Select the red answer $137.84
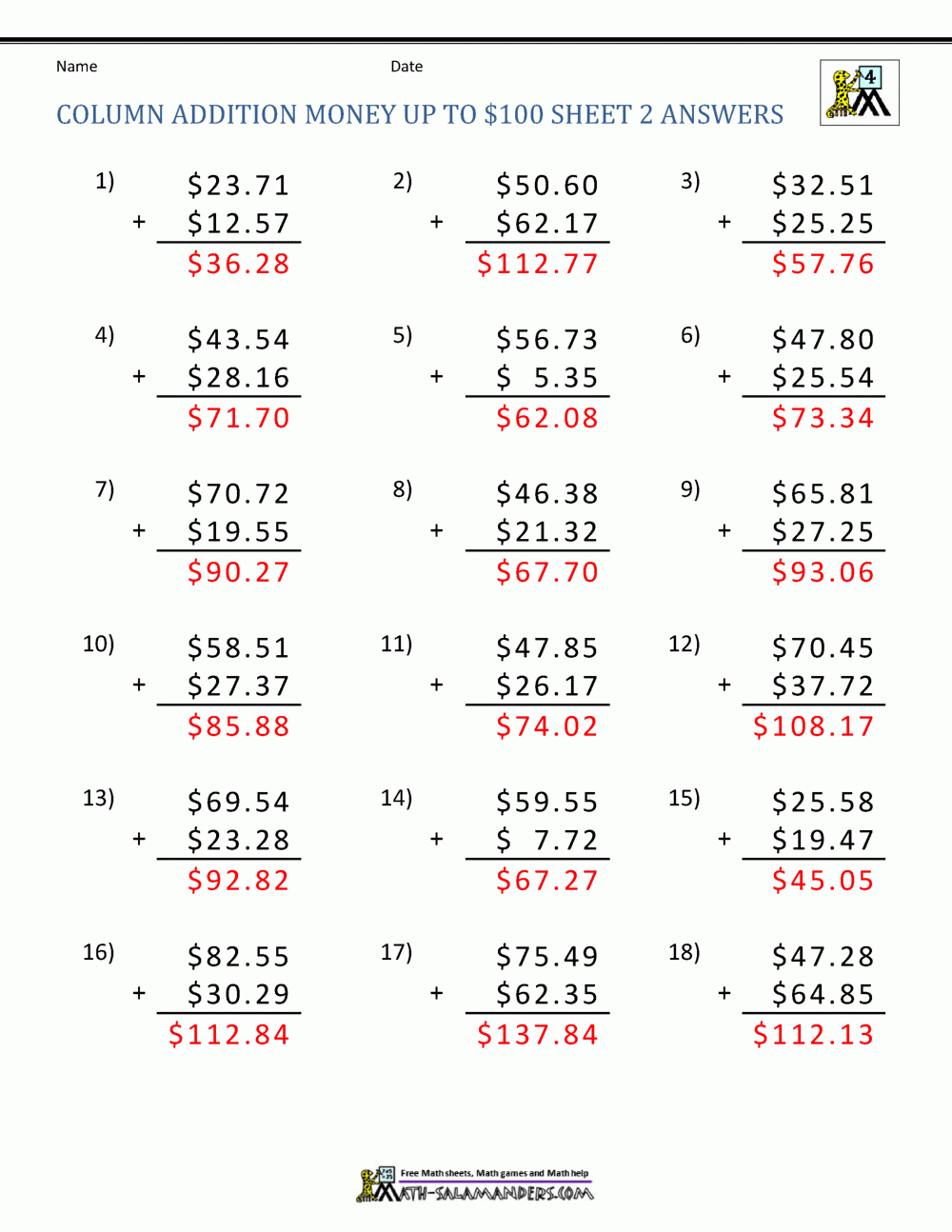Viewport: 952px width, 1232px height. pyautogui.click(x=538, y=1035)
